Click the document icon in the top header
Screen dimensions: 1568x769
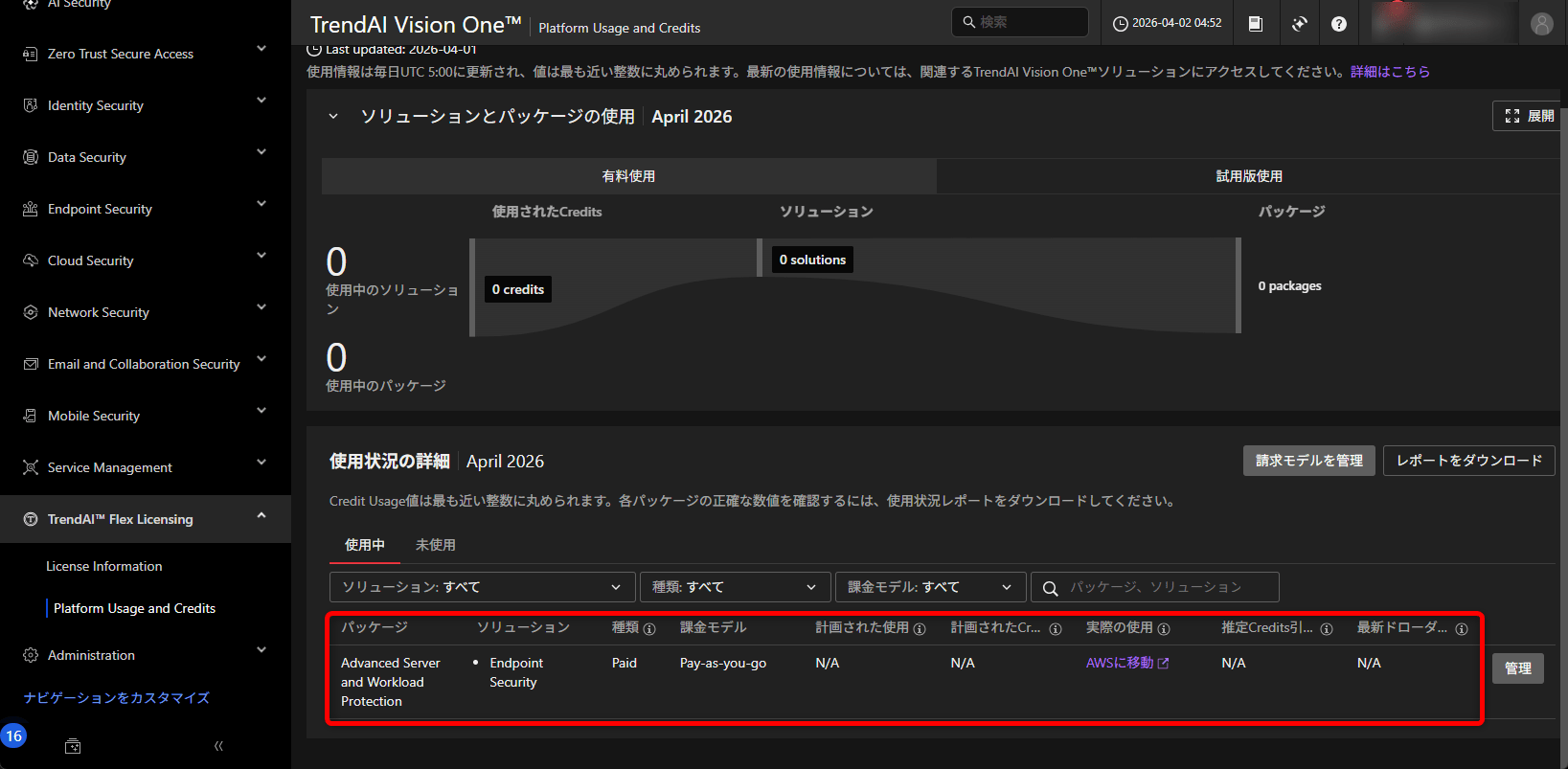[x=1255, y=23]
